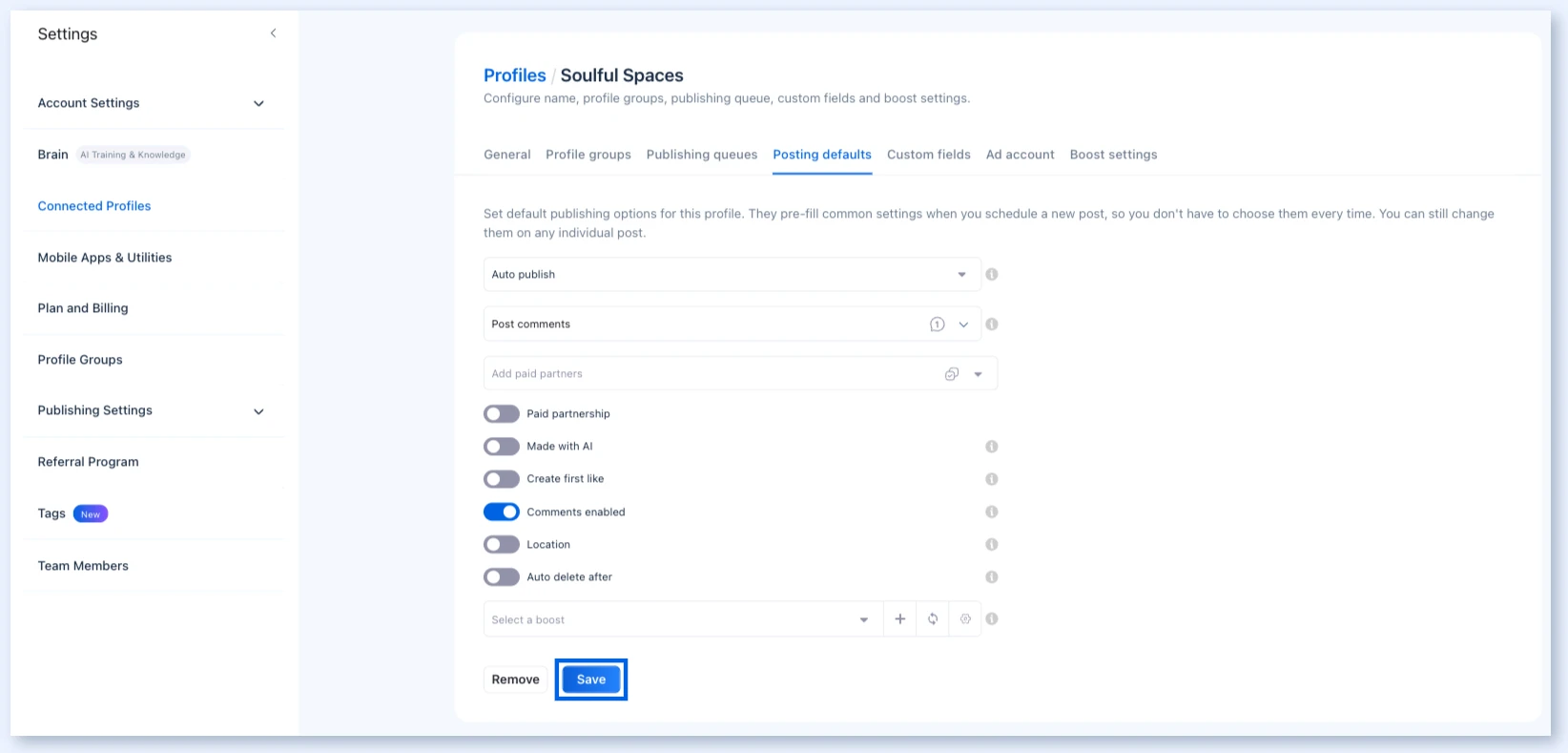Click the info icon beside Post comments
This screenshot has width=1568, height=753.
(992, 324)
